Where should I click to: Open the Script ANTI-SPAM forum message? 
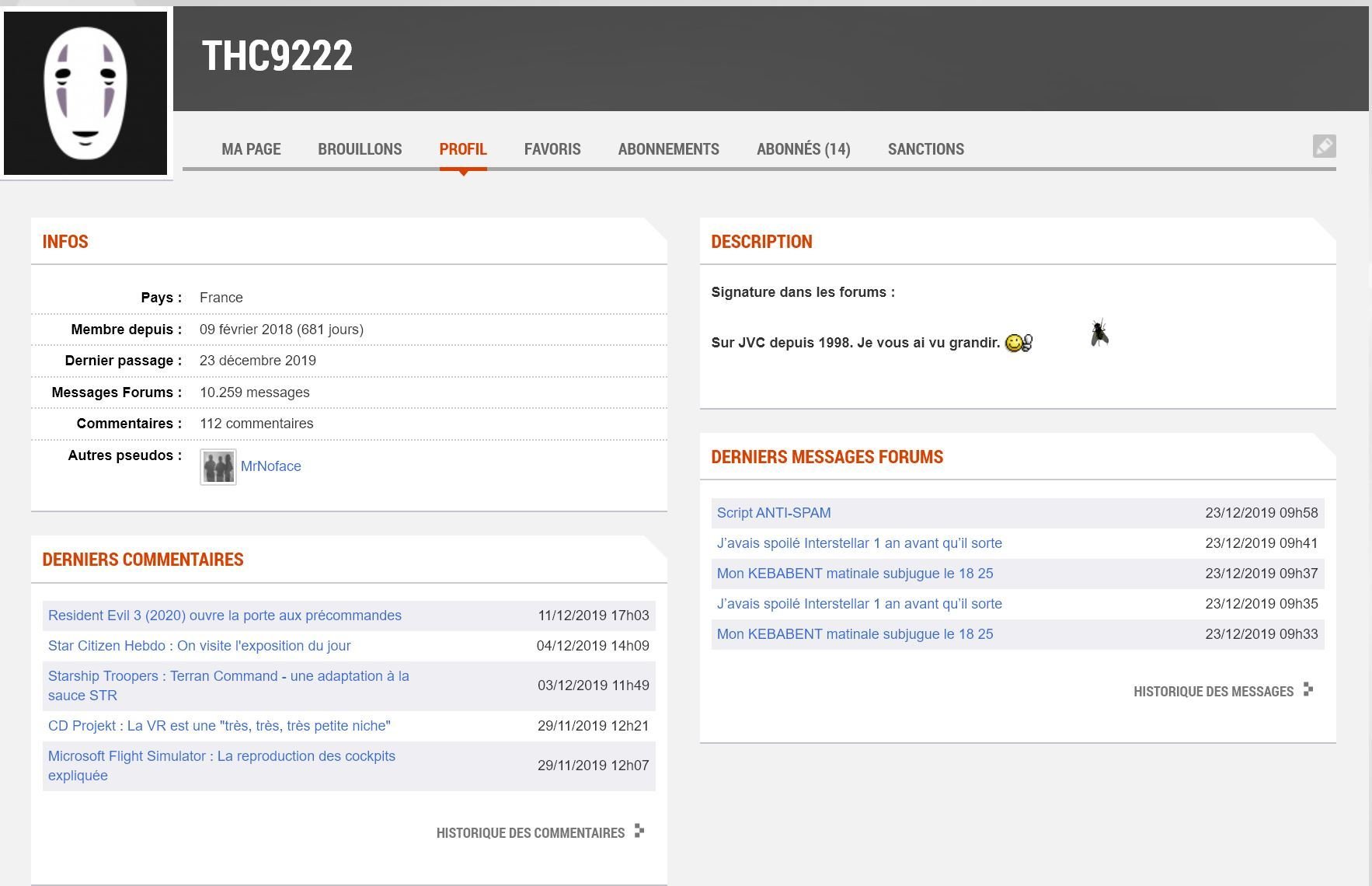coord(774,513)
